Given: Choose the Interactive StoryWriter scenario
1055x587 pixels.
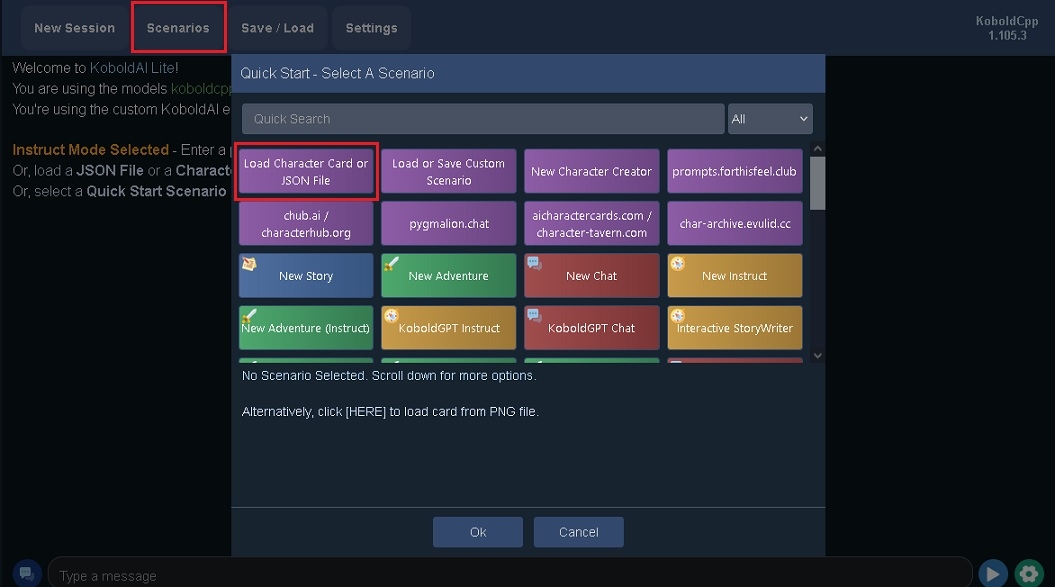Looking at the screenshot, I should coord(734,328).
